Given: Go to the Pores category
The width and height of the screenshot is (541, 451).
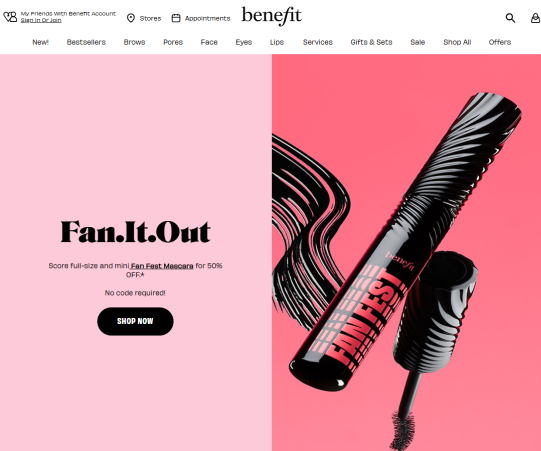Looking at the screenshot, I should pos(173,42).
